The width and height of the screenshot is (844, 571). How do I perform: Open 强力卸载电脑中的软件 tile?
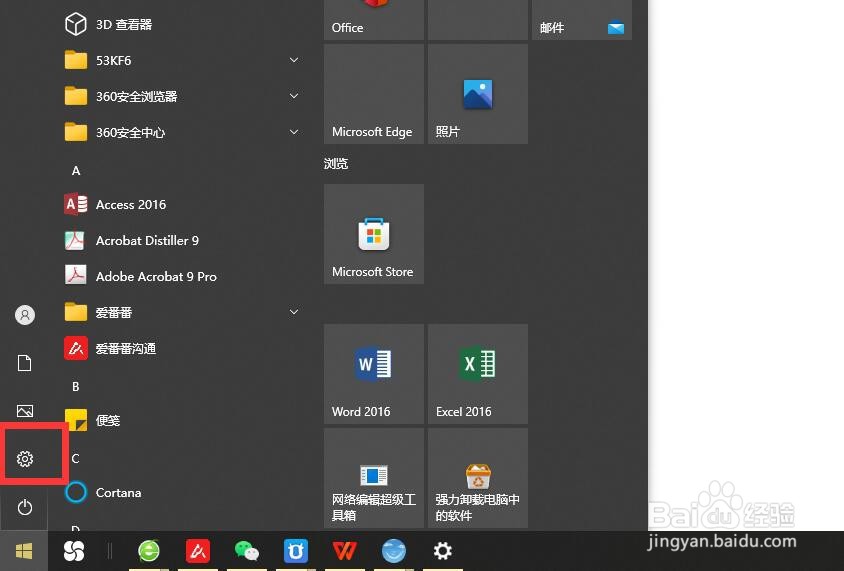coord(478,478)
